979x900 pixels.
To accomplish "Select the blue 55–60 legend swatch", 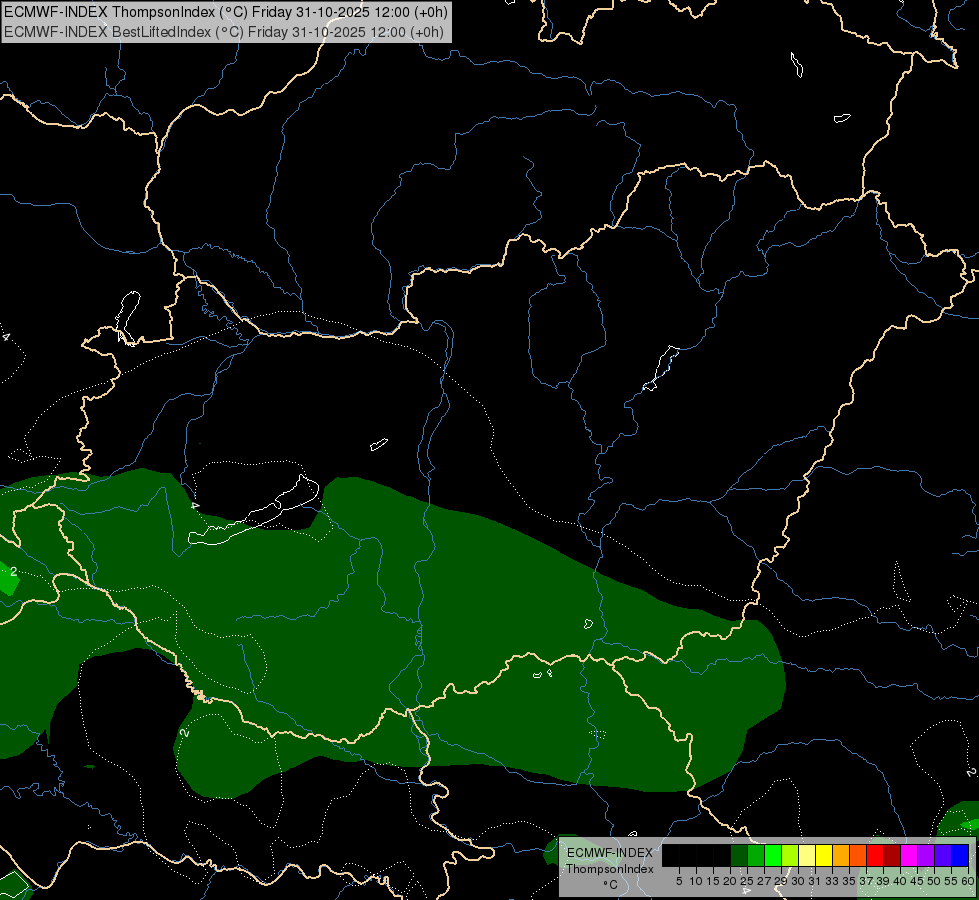I will [960, 855].
